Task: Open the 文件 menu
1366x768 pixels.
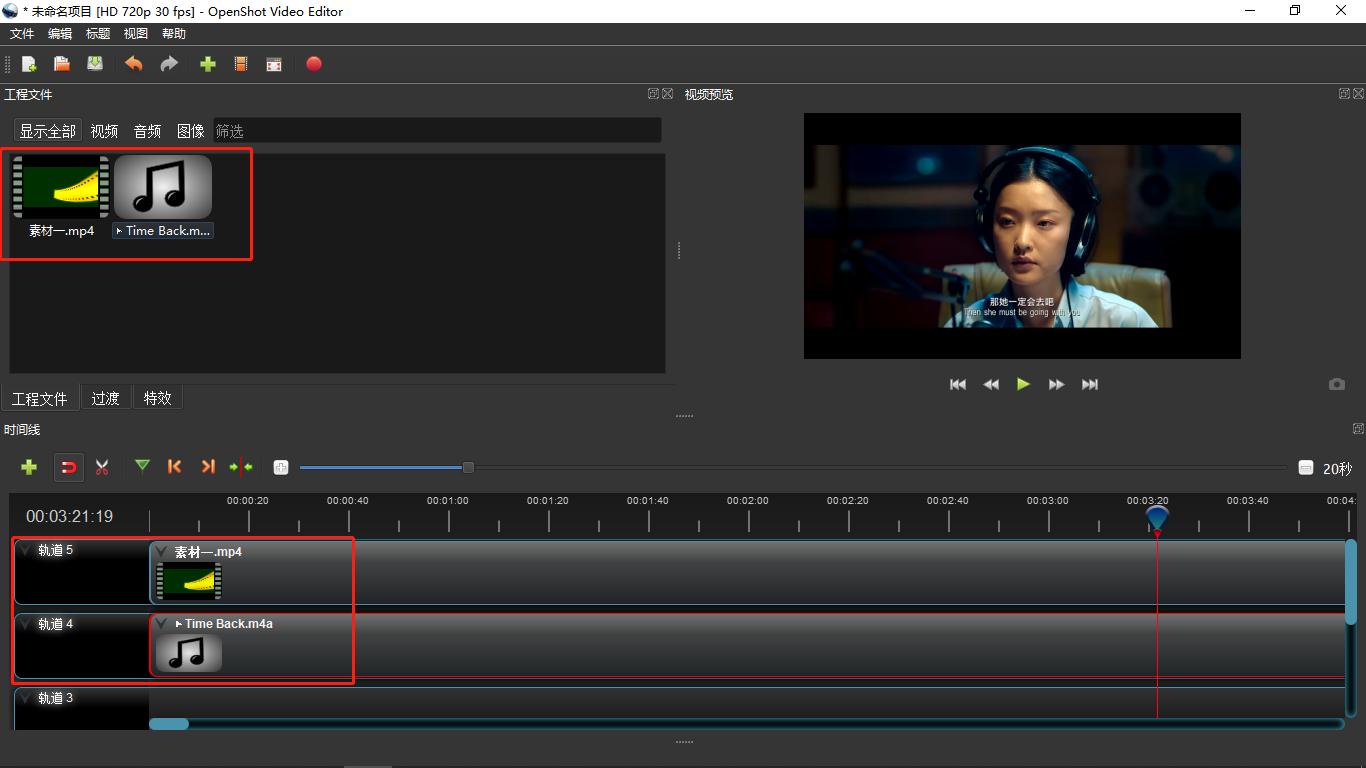Action: pos(22,33)
